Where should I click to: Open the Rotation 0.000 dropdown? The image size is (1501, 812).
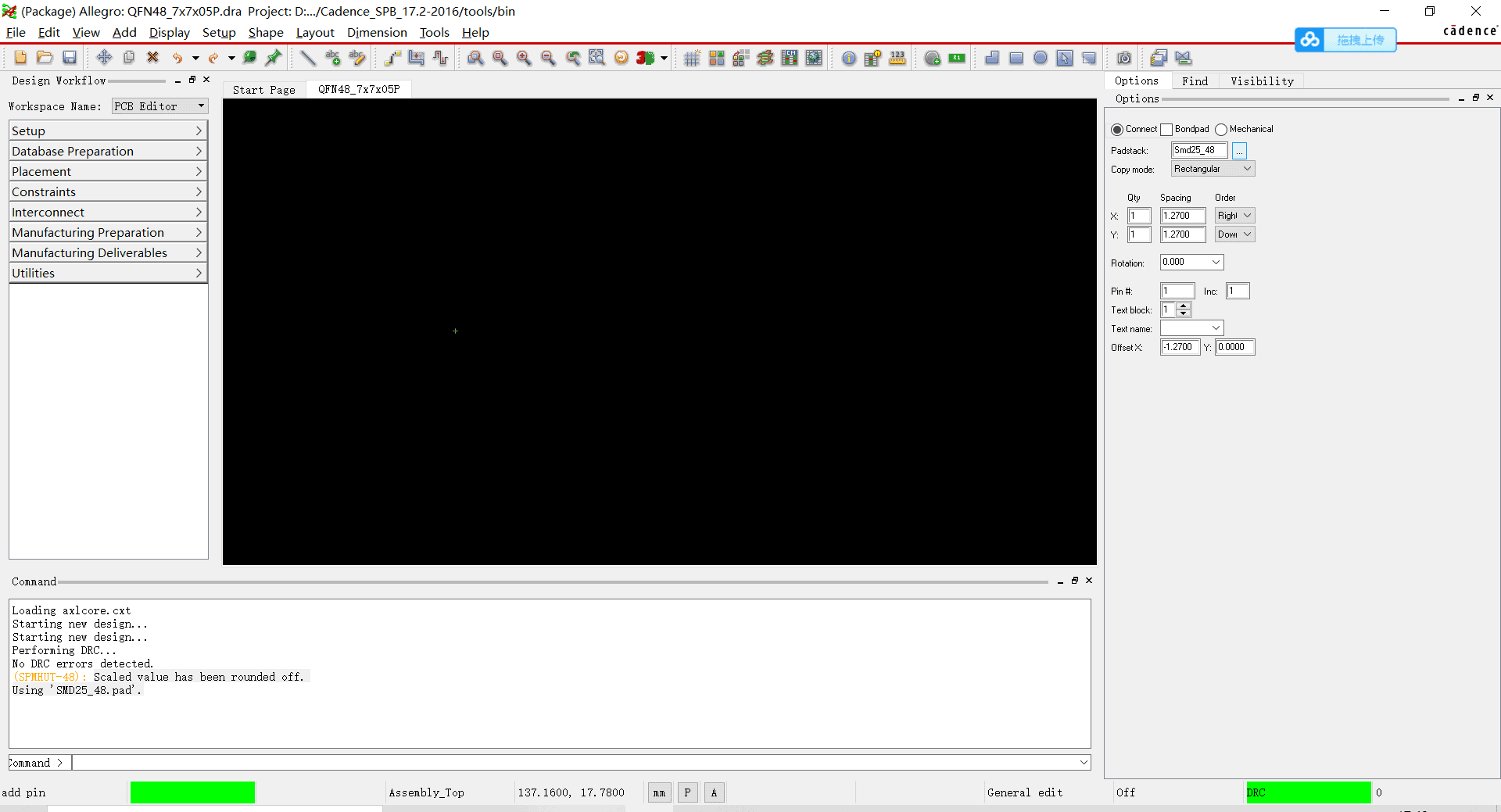1191,263
